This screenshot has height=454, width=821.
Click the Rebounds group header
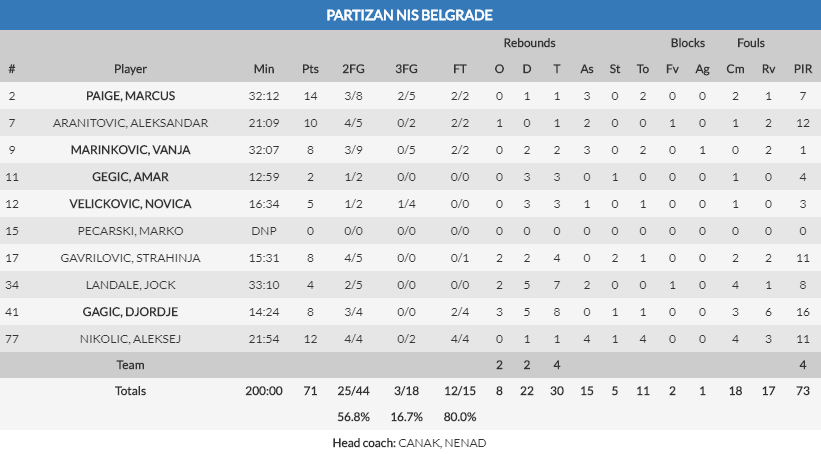click(529, 43)
